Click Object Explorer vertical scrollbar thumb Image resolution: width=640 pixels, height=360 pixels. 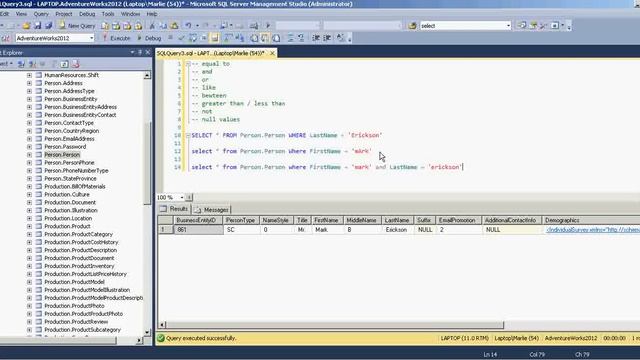click(x=147, y=163)
